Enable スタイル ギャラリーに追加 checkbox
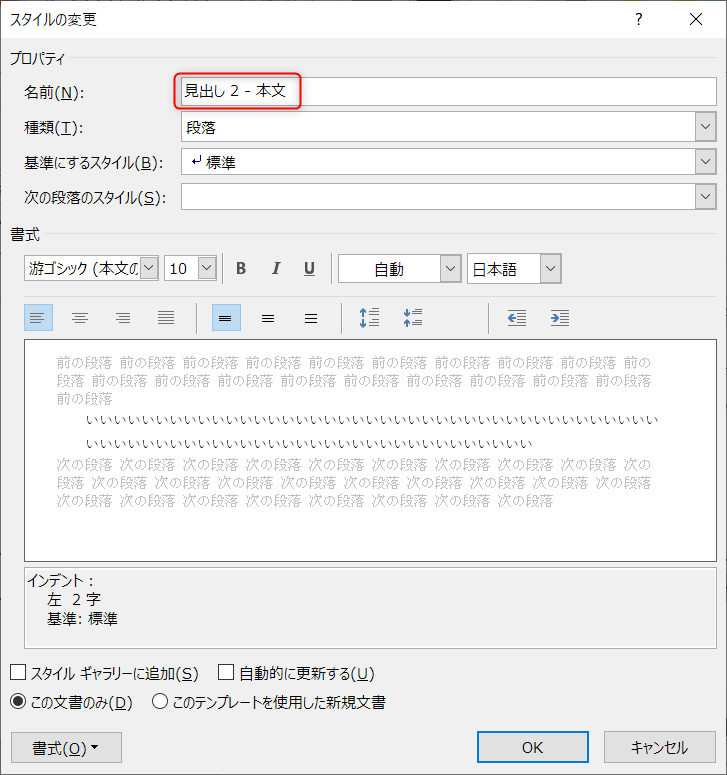 click(x=18, y=674)
